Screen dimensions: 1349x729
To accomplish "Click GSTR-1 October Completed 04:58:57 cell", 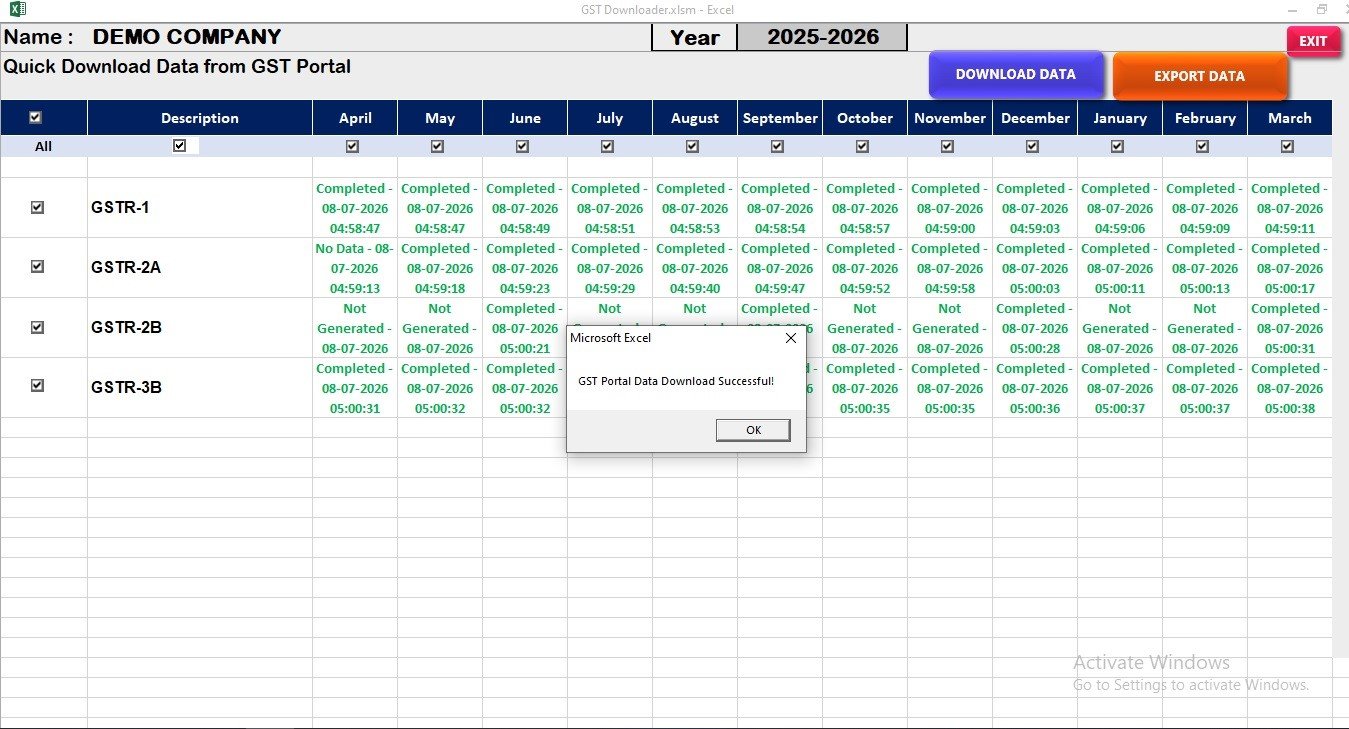I will [x=865, y=208].
